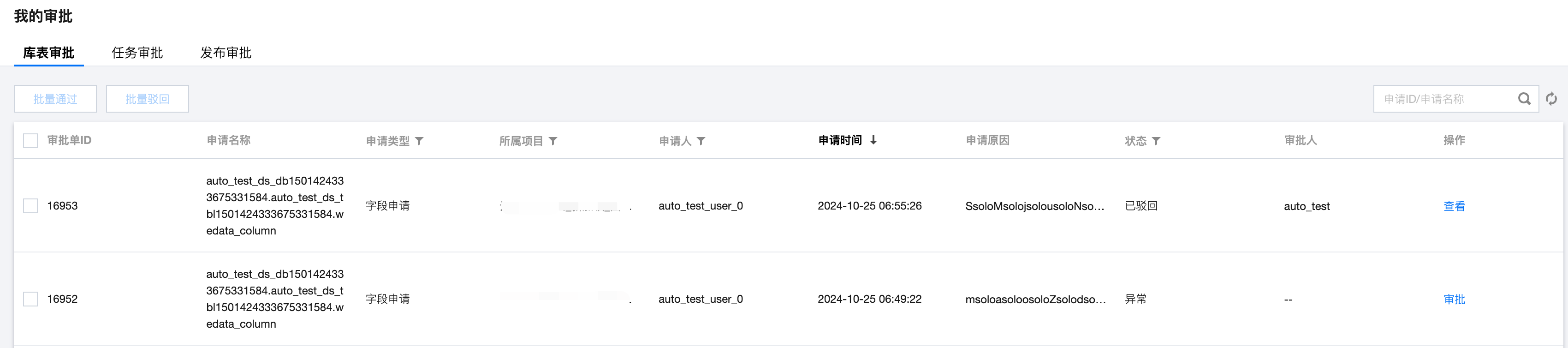Click the 申请时间 column header
The height and width of the screenshot is (348, 1568).
[840, 140]
